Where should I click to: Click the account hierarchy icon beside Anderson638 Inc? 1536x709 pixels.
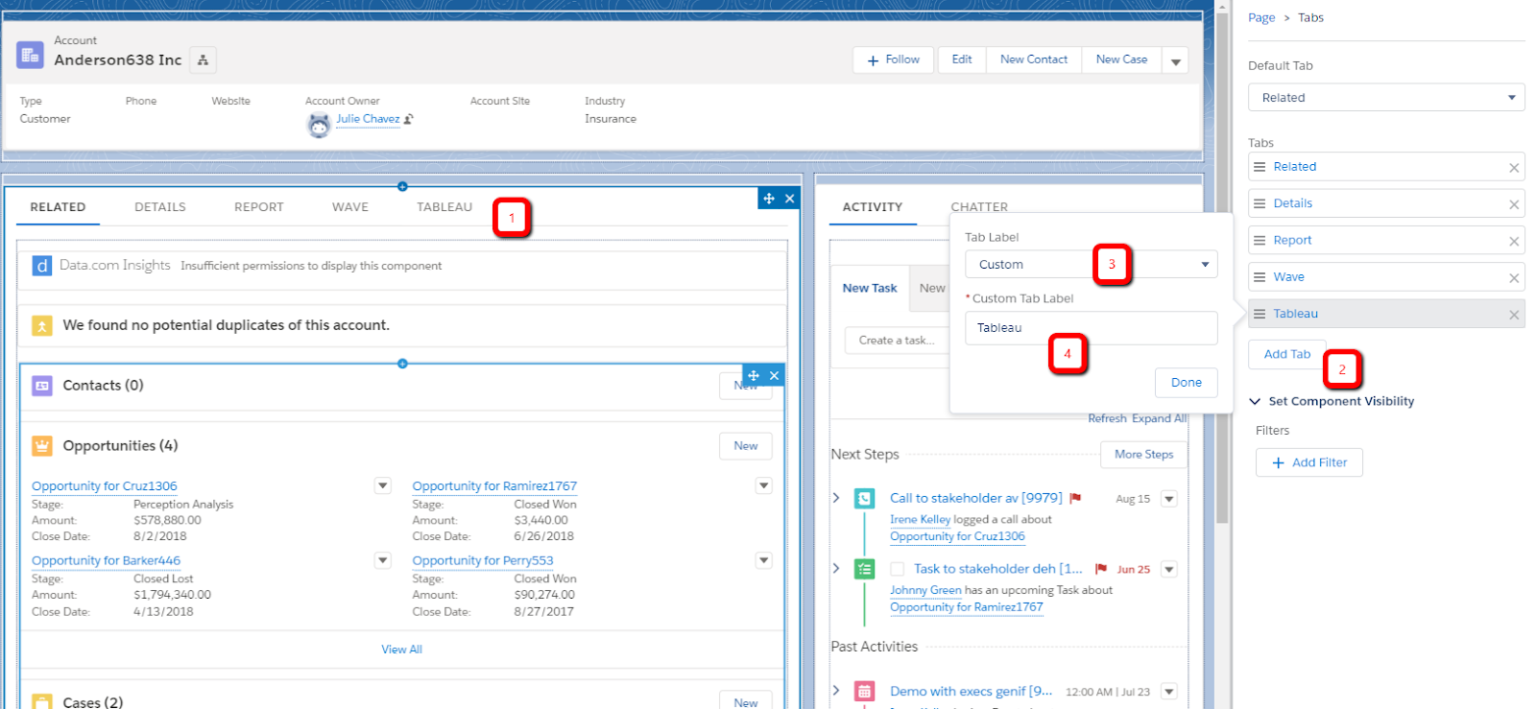pyautogui.click(x=203, y=60)
